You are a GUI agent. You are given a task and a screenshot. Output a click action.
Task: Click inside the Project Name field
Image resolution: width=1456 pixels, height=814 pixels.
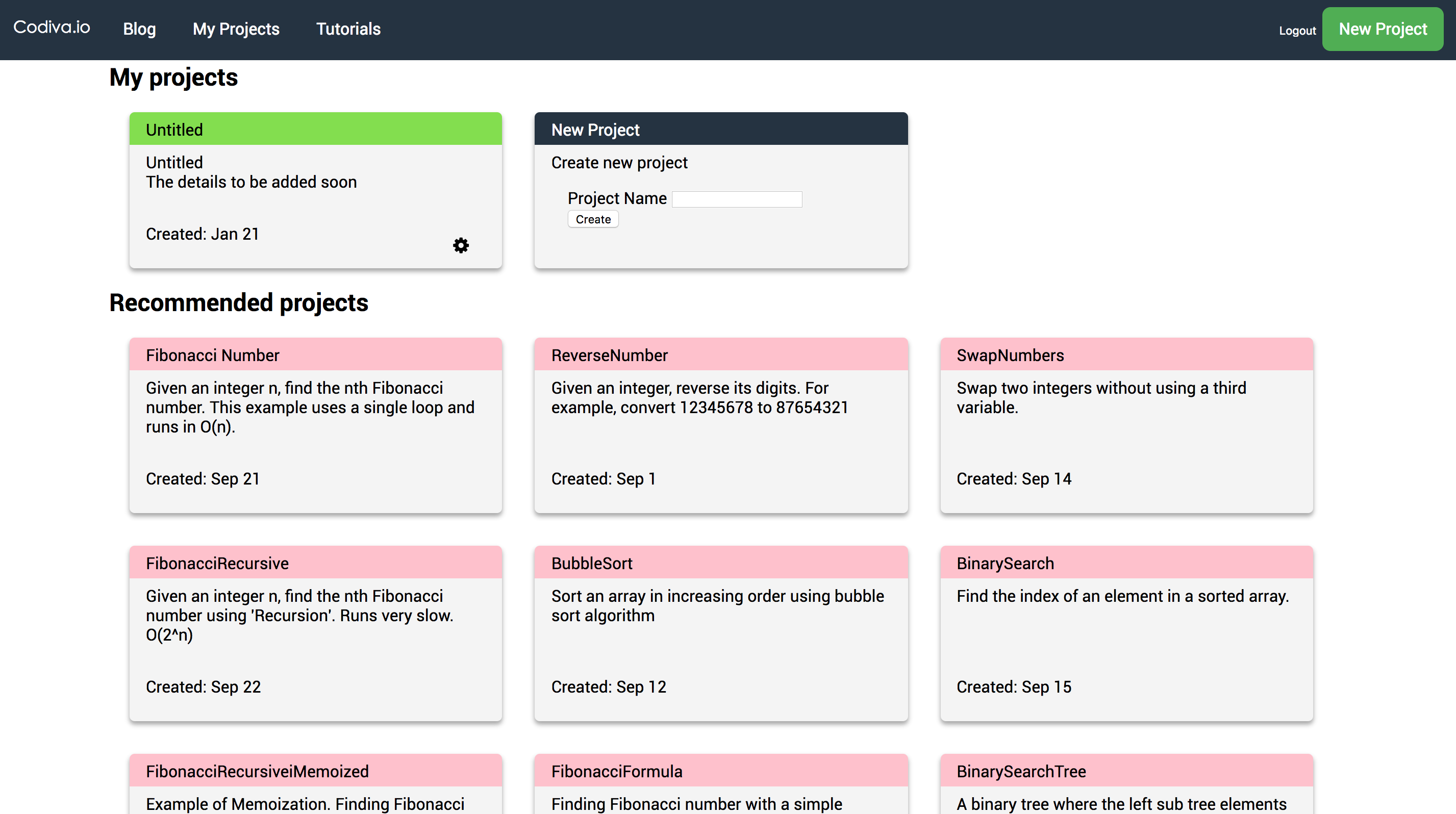(x=736, y=199)
